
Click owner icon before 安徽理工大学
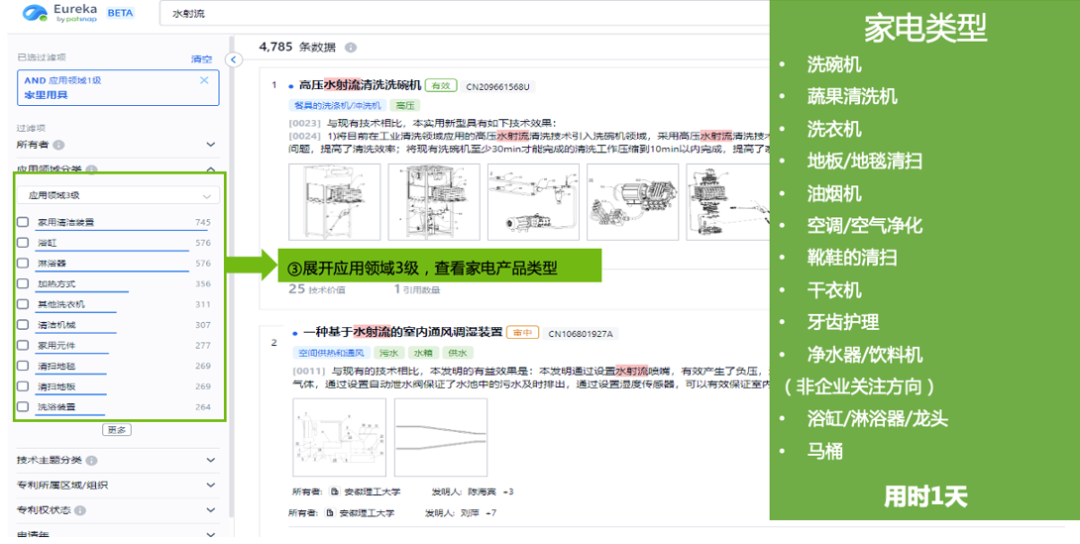click(332, 492)
